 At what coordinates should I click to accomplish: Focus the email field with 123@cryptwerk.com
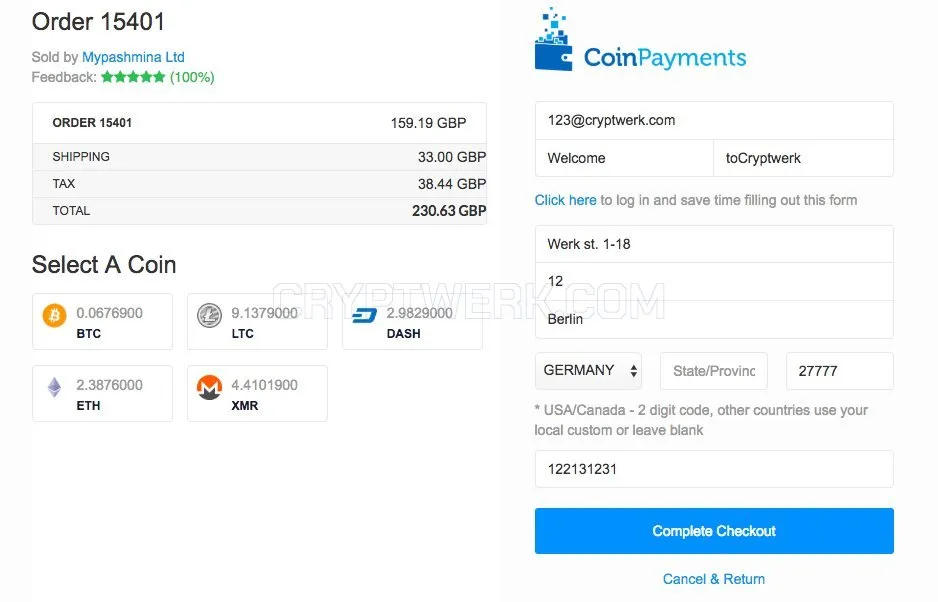pyautogui.click(x=714, y=120)
